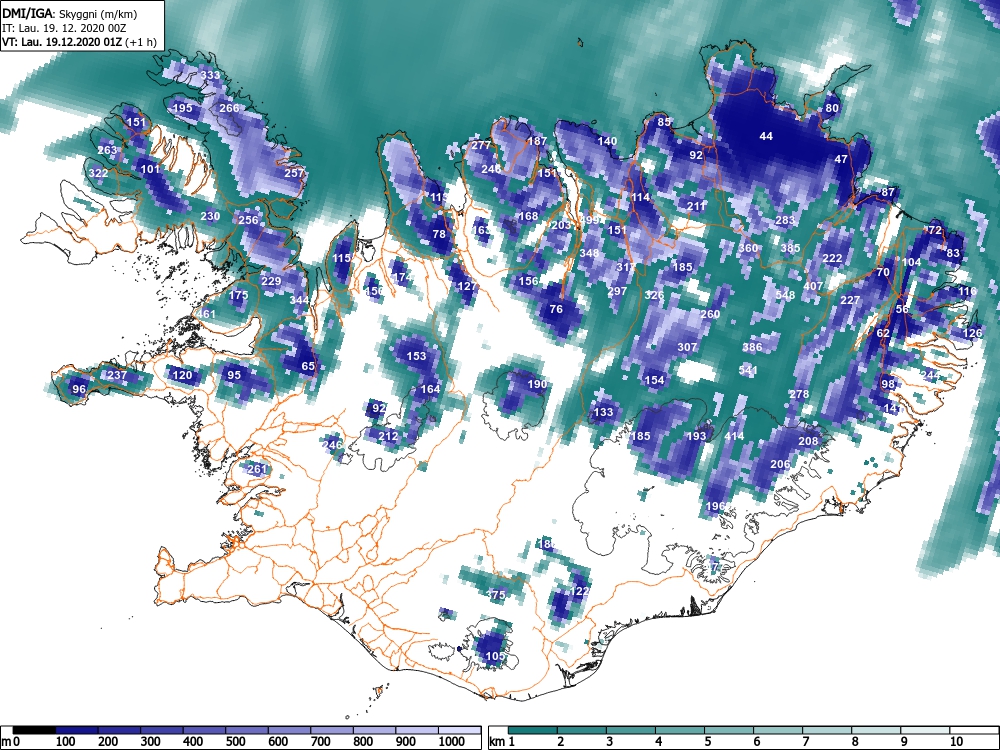Screen dimensions: 1000x750
Task: Click visibility value 120 on the map
Action: tap(182, 374)
